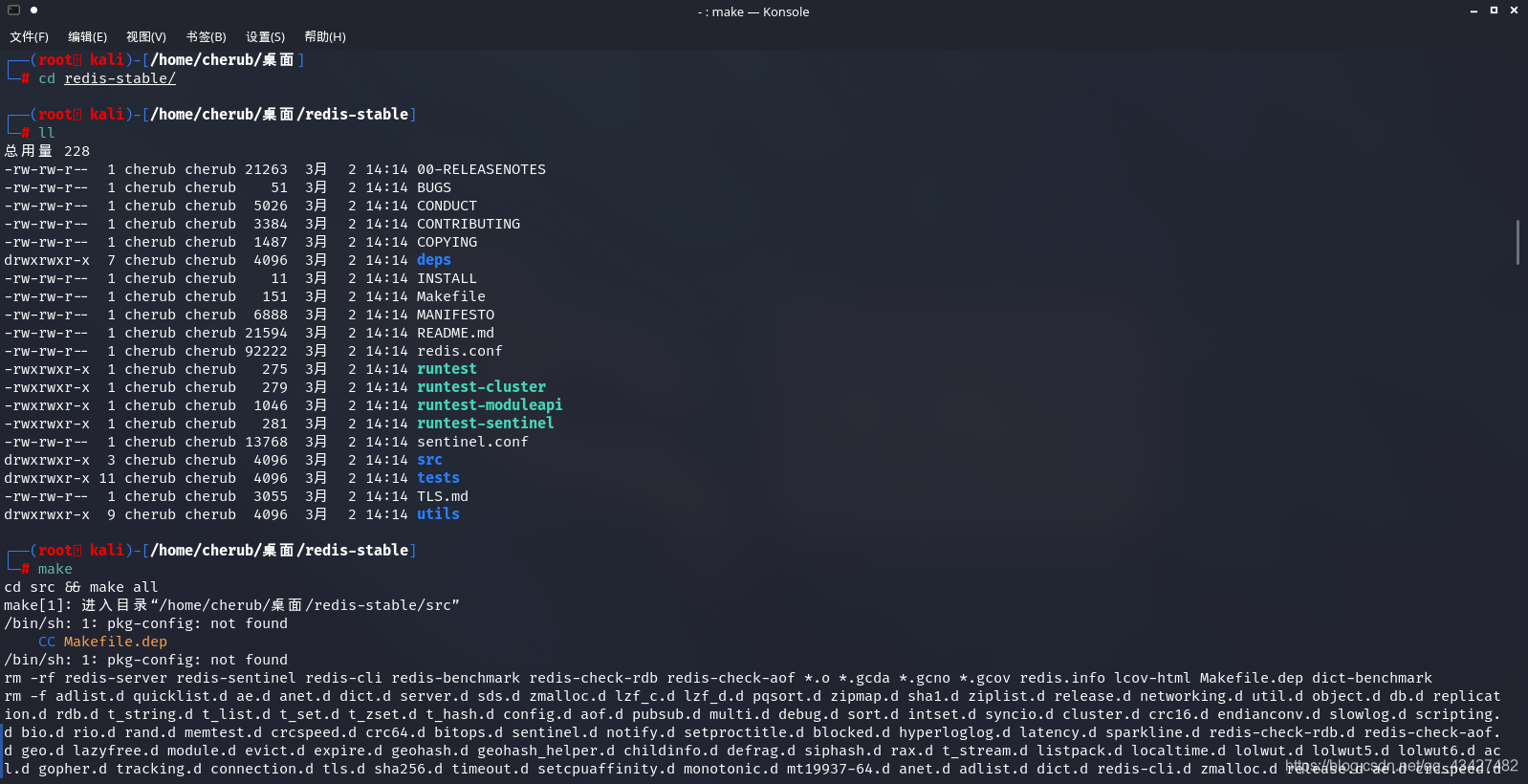Click the INSTALL file name
Screen dimensions: 1528x784
click(447, 278)
